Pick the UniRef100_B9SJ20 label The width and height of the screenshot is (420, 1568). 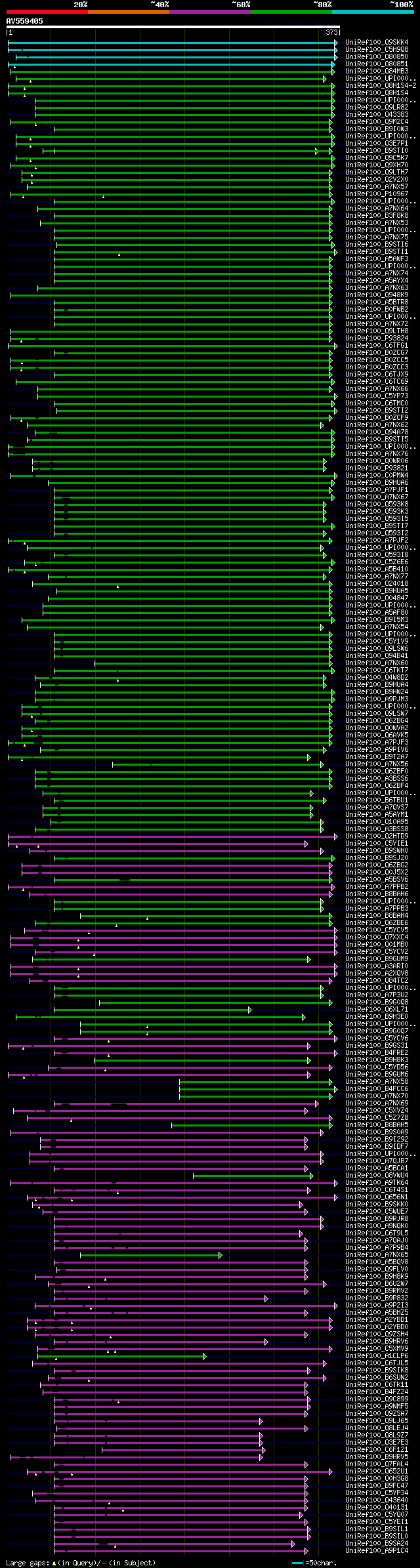[377, 858]
